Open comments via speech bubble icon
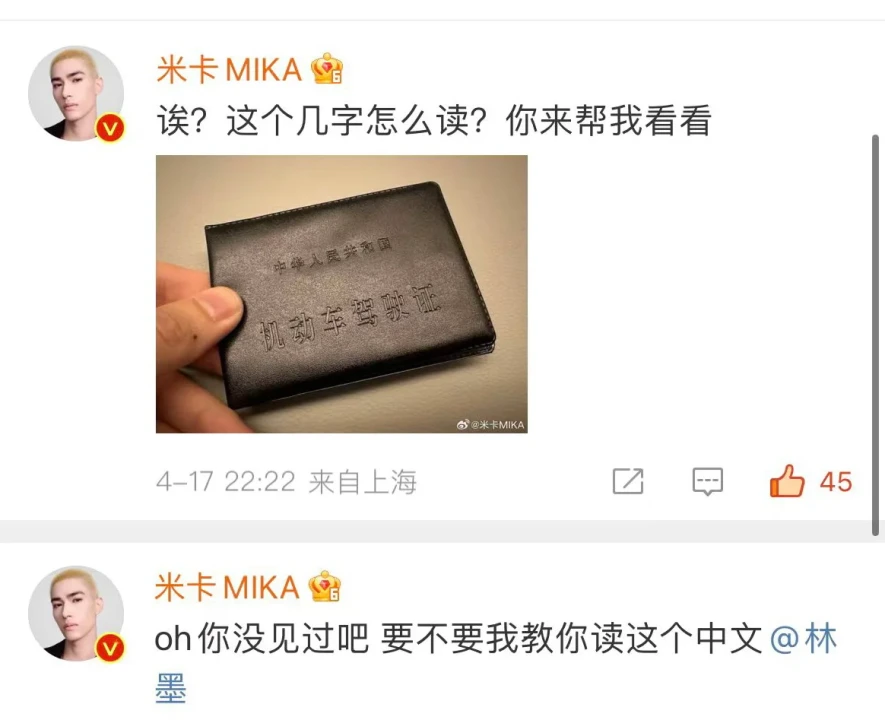Screen dimensions: 885x720 [x=707, y=481]
